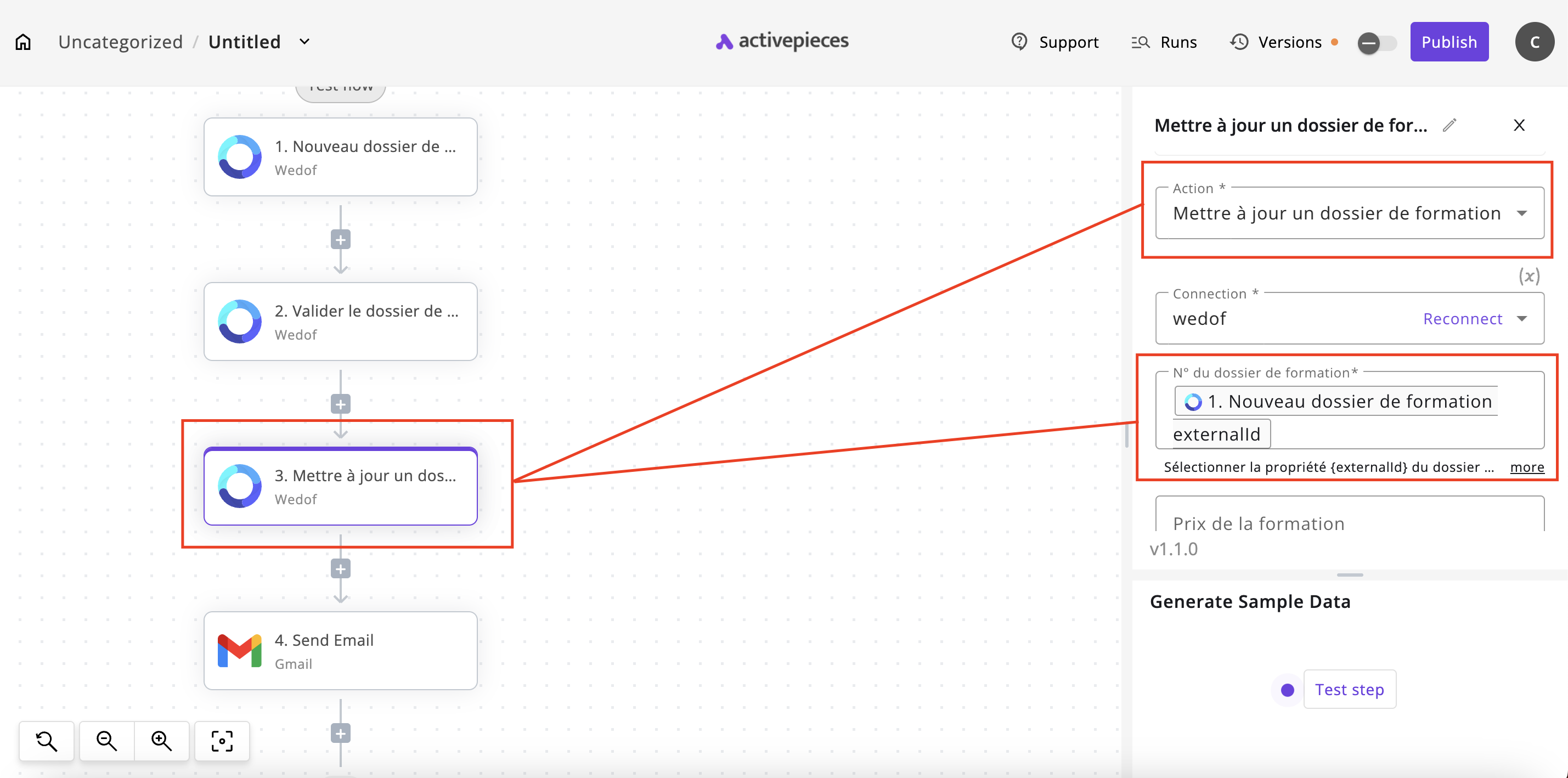Click the Publish button
1568x778 pixels.
pyautogui.click(x=1449, y=42)
